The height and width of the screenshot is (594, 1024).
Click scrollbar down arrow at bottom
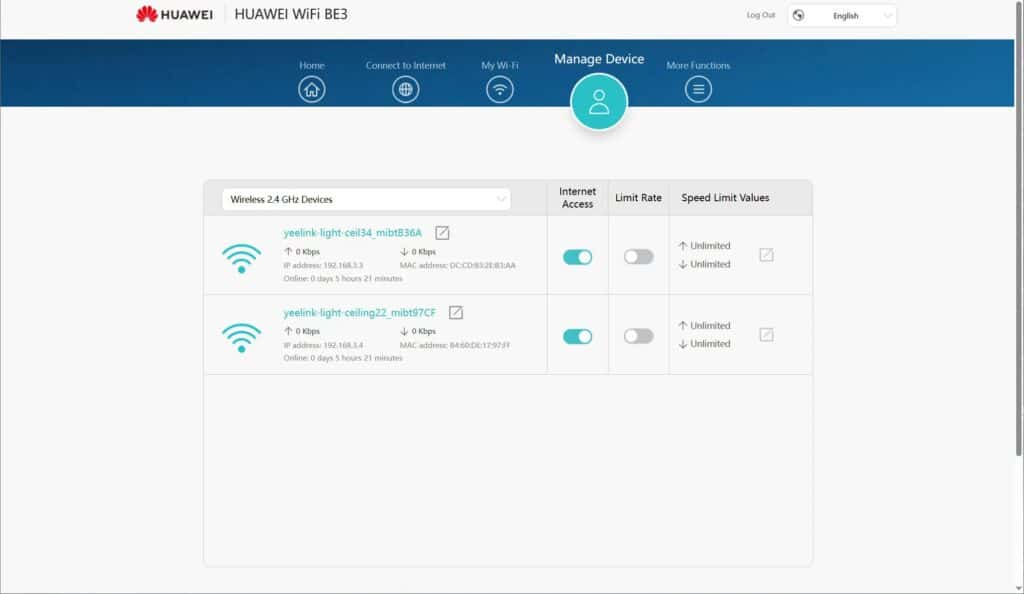point(1019,588)
